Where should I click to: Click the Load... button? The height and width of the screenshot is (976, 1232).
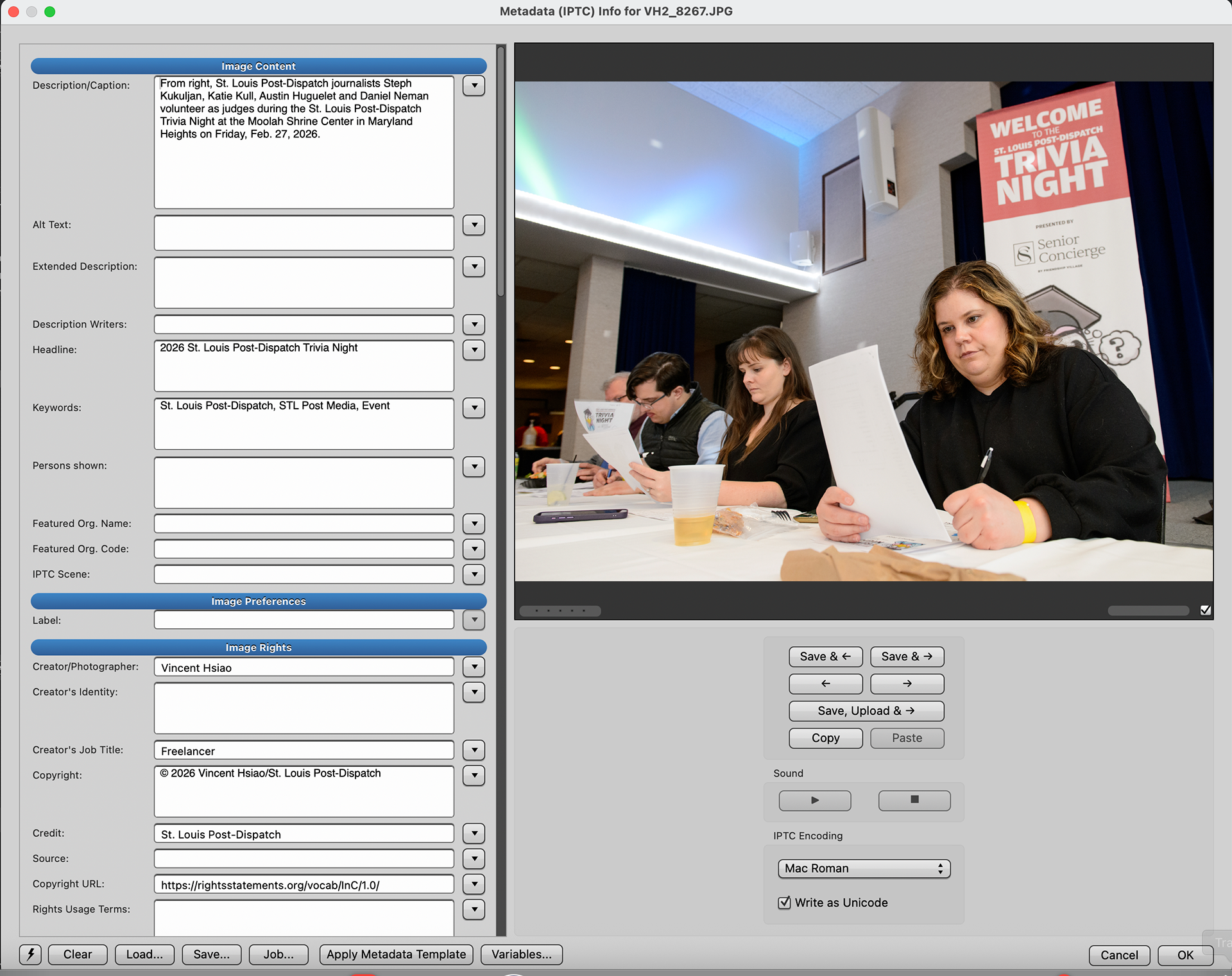[144, 954]
